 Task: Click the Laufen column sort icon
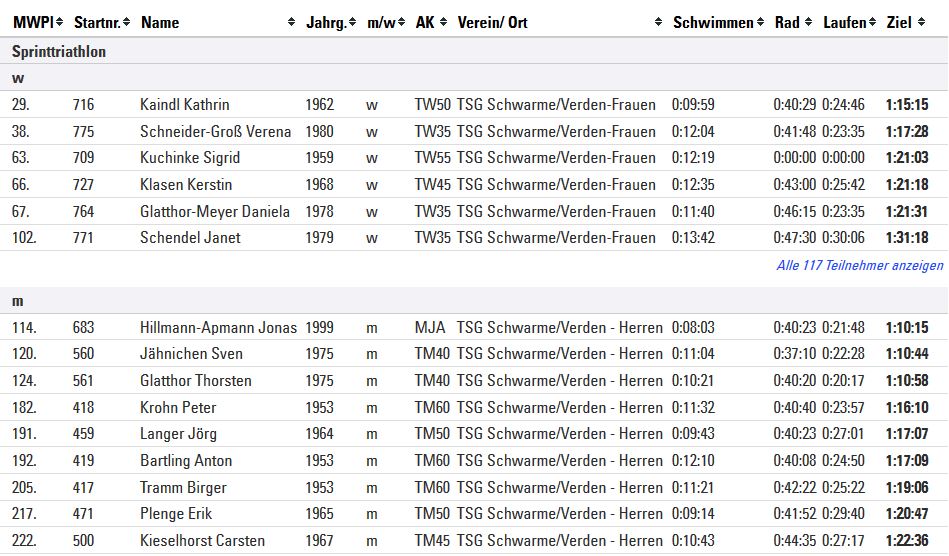tap(873, 22)
